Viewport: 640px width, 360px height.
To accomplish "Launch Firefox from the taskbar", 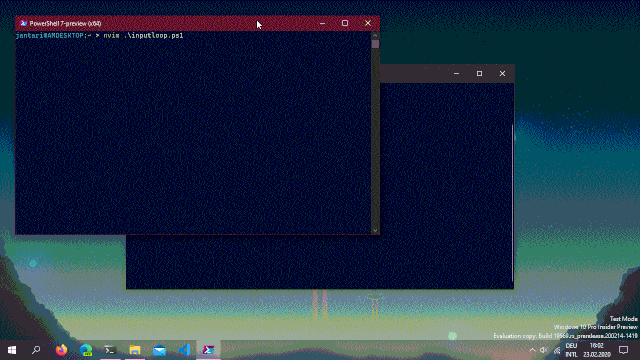I will click(61, 350).
